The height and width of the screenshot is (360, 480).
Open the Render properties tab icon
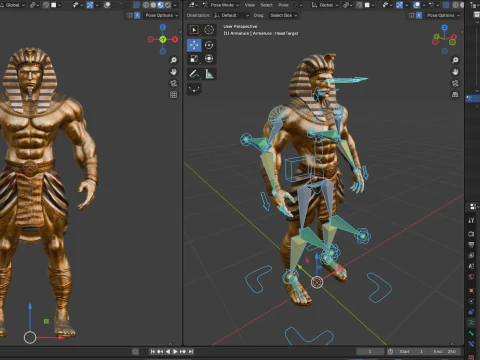[x=471, y=234]
